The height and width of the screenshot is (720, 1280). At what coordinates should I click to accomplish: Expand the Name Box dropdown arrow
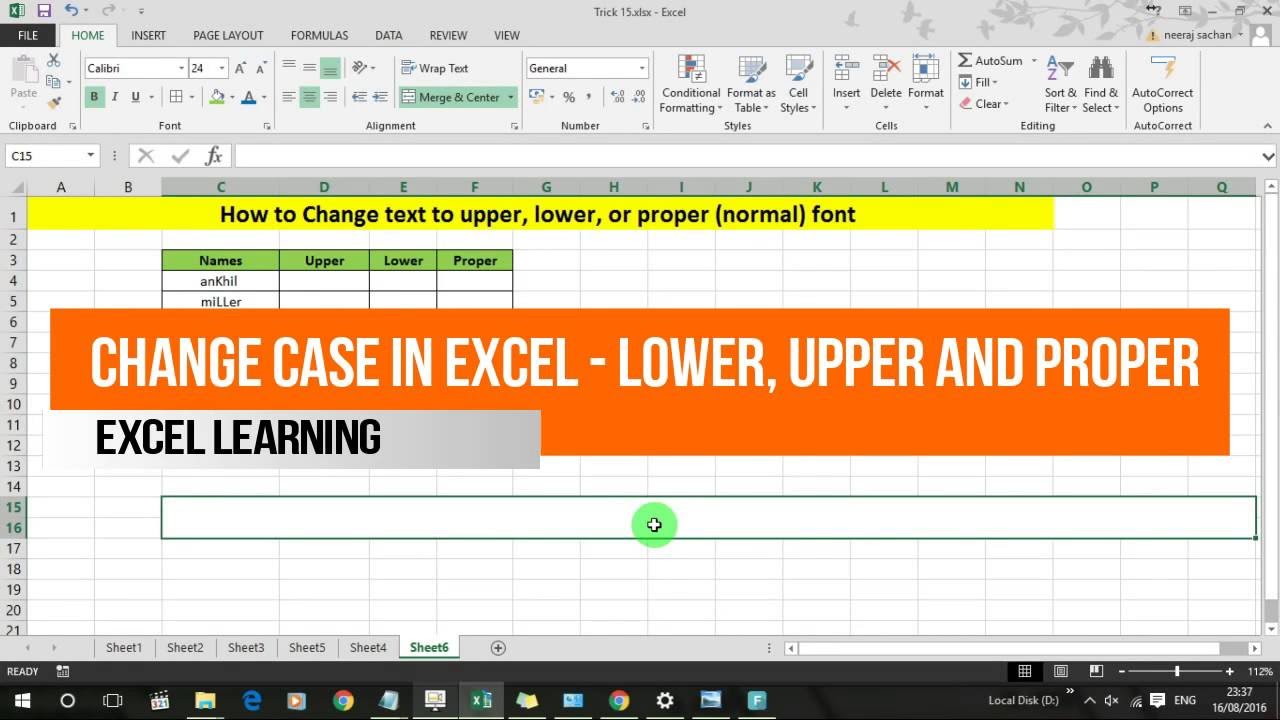coord(91,156)
